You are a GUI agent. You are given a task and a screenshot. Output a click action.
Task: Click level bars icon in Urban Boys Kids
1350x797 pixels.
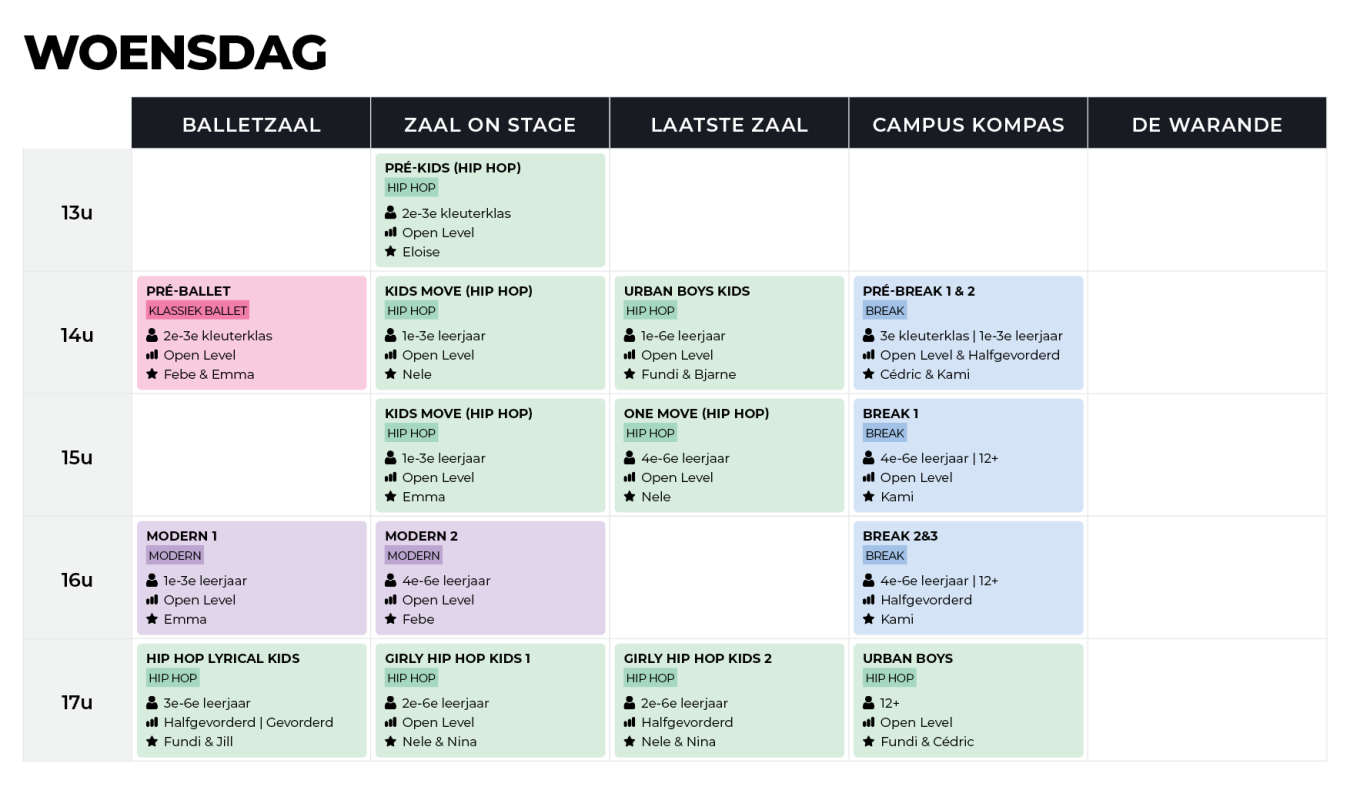[x=630, y=355]
